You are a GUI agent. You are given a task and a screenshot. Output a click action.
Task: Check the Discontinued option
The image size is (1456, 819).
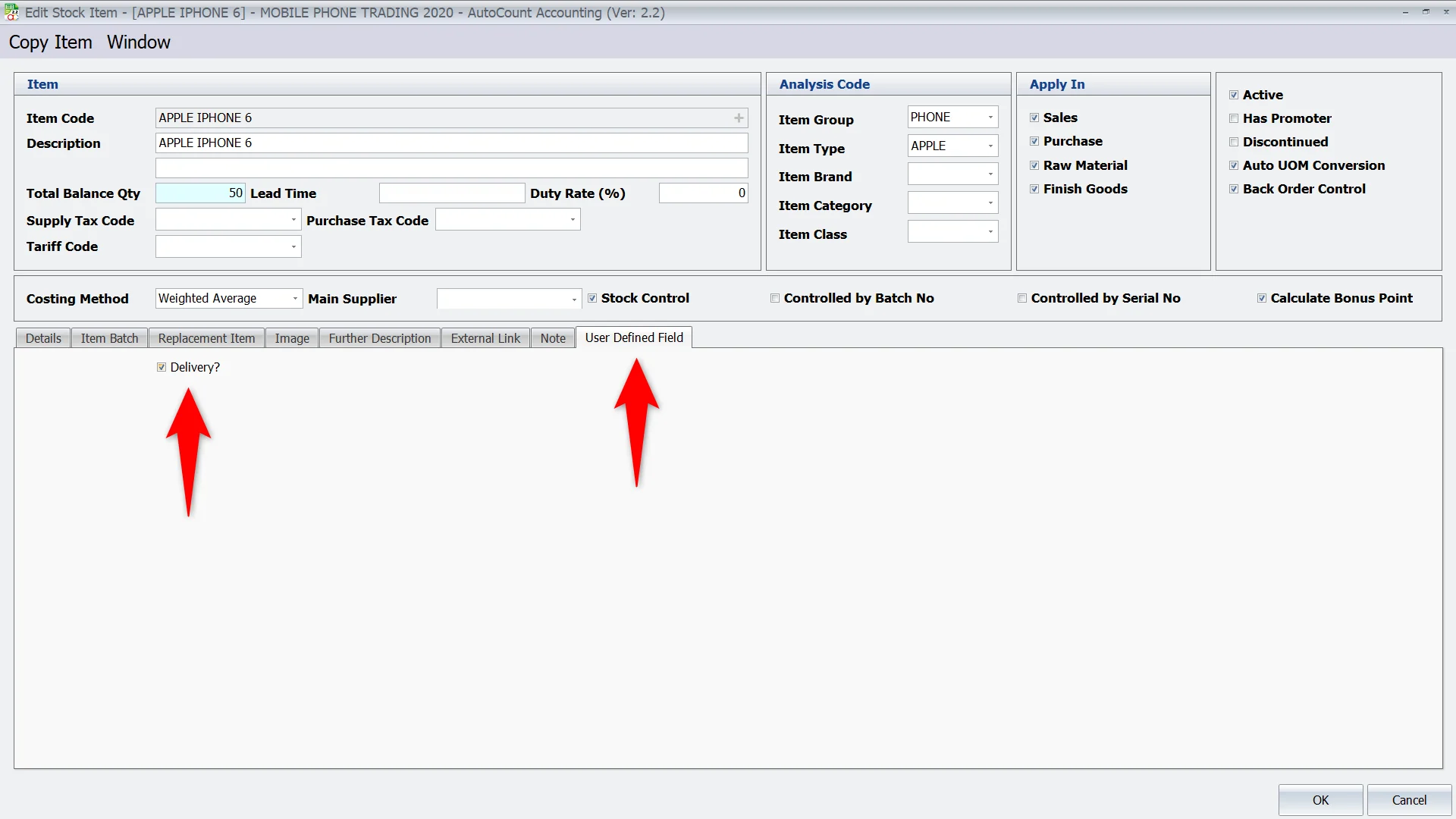pos(1234,142)
